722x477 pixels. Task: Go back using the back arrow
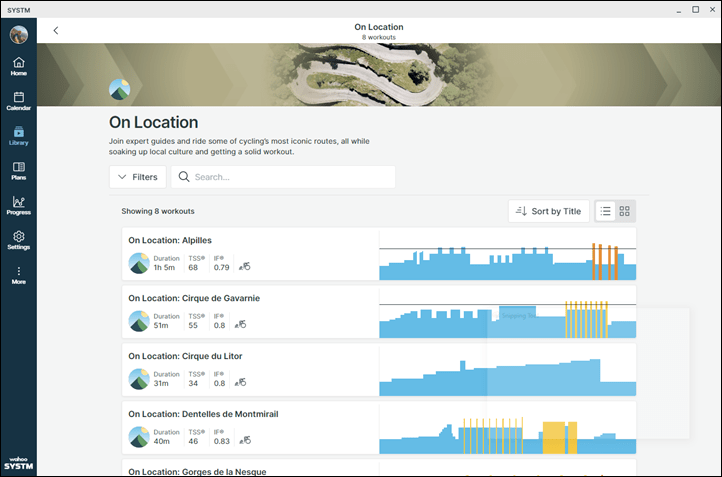[56, 30]
